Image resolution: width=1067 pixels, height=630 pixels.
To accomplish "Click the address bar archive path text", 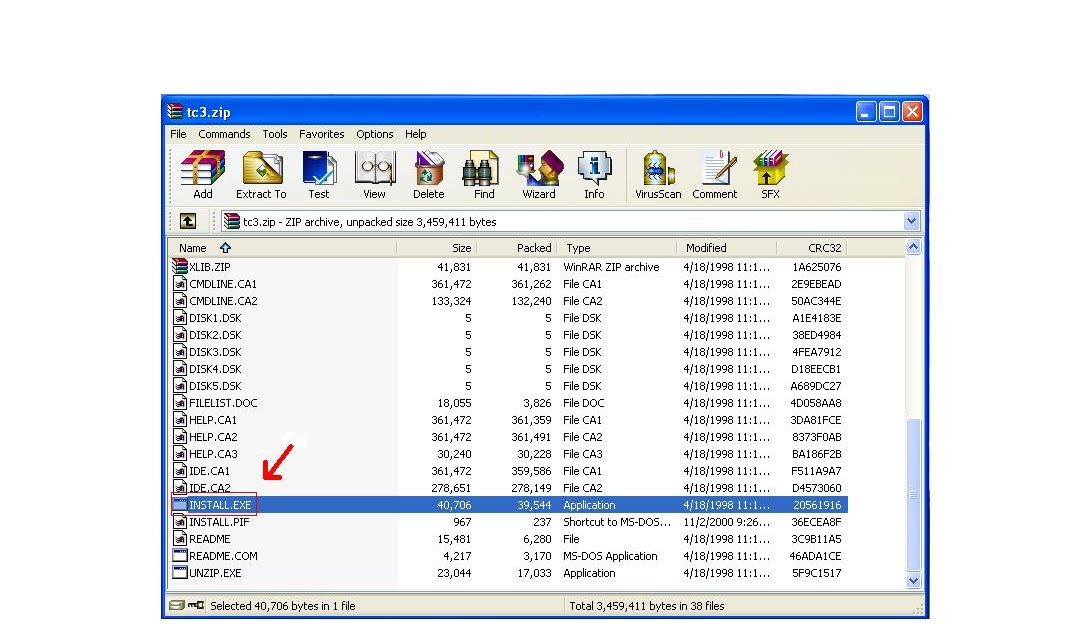I will click(370, 222).
